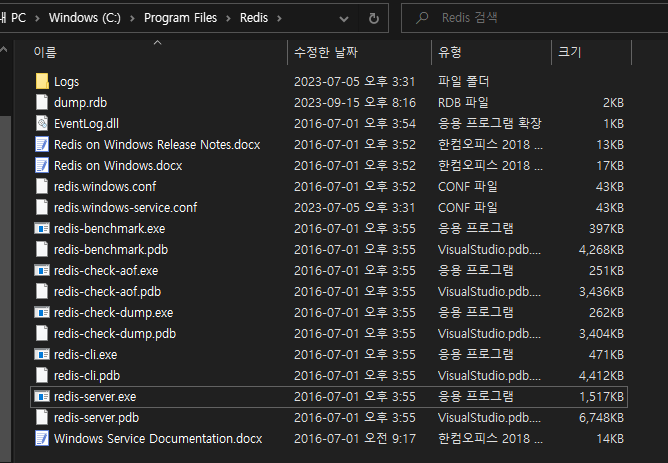Select the redis-server.pdb file name
This screenshot has width=668, height=463.
point(97,417)
